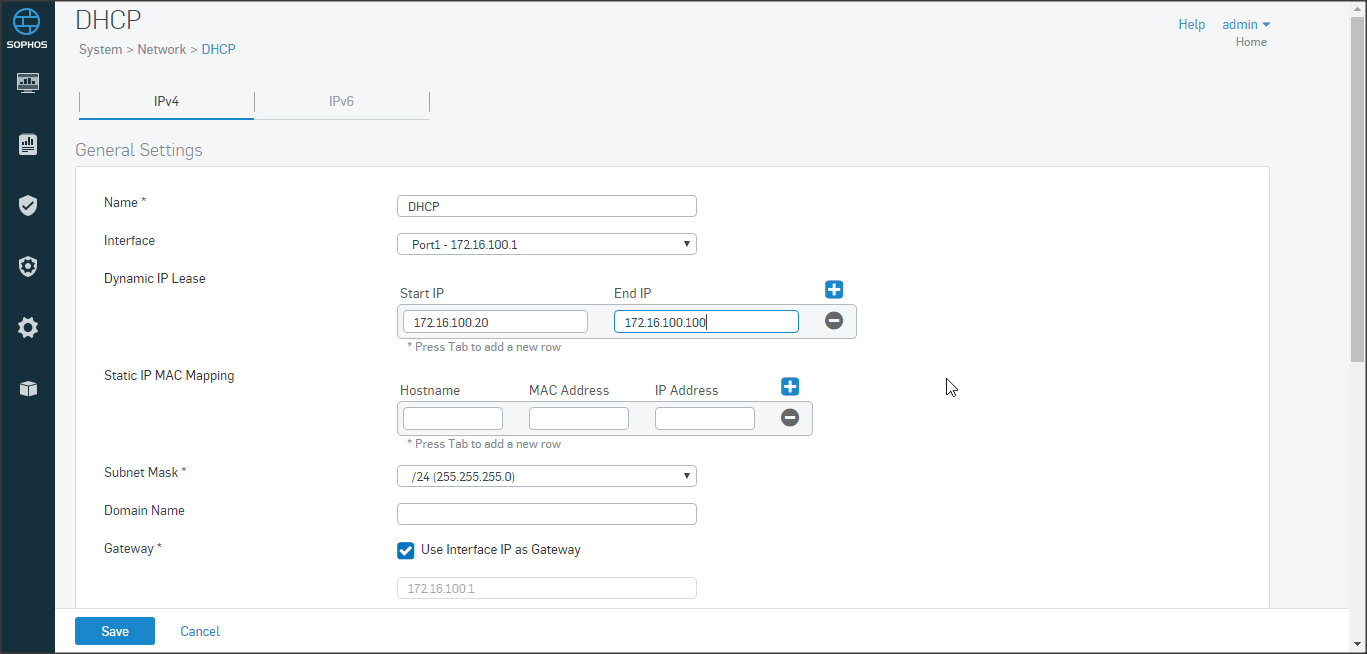Add a new Dynamic IP Lease row
This screenshot has width=1367, height=654.
pos(834,290)
